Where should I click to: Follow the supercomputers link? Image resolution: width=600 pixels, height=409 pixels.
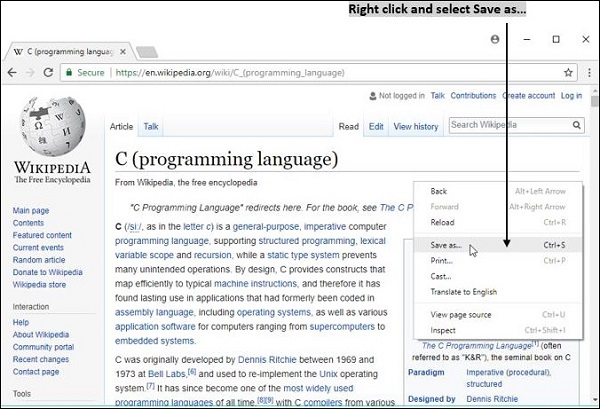[x=342, y=326]
